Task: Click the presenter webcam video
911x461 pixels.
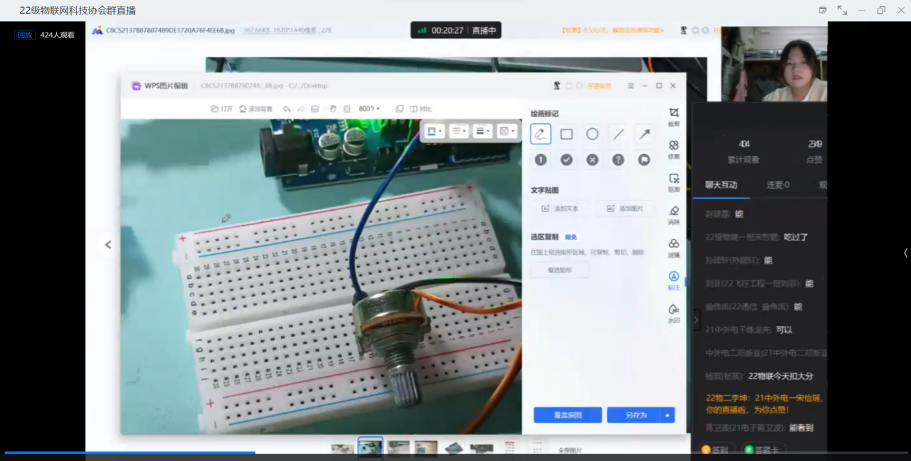Action: [774, 64]
